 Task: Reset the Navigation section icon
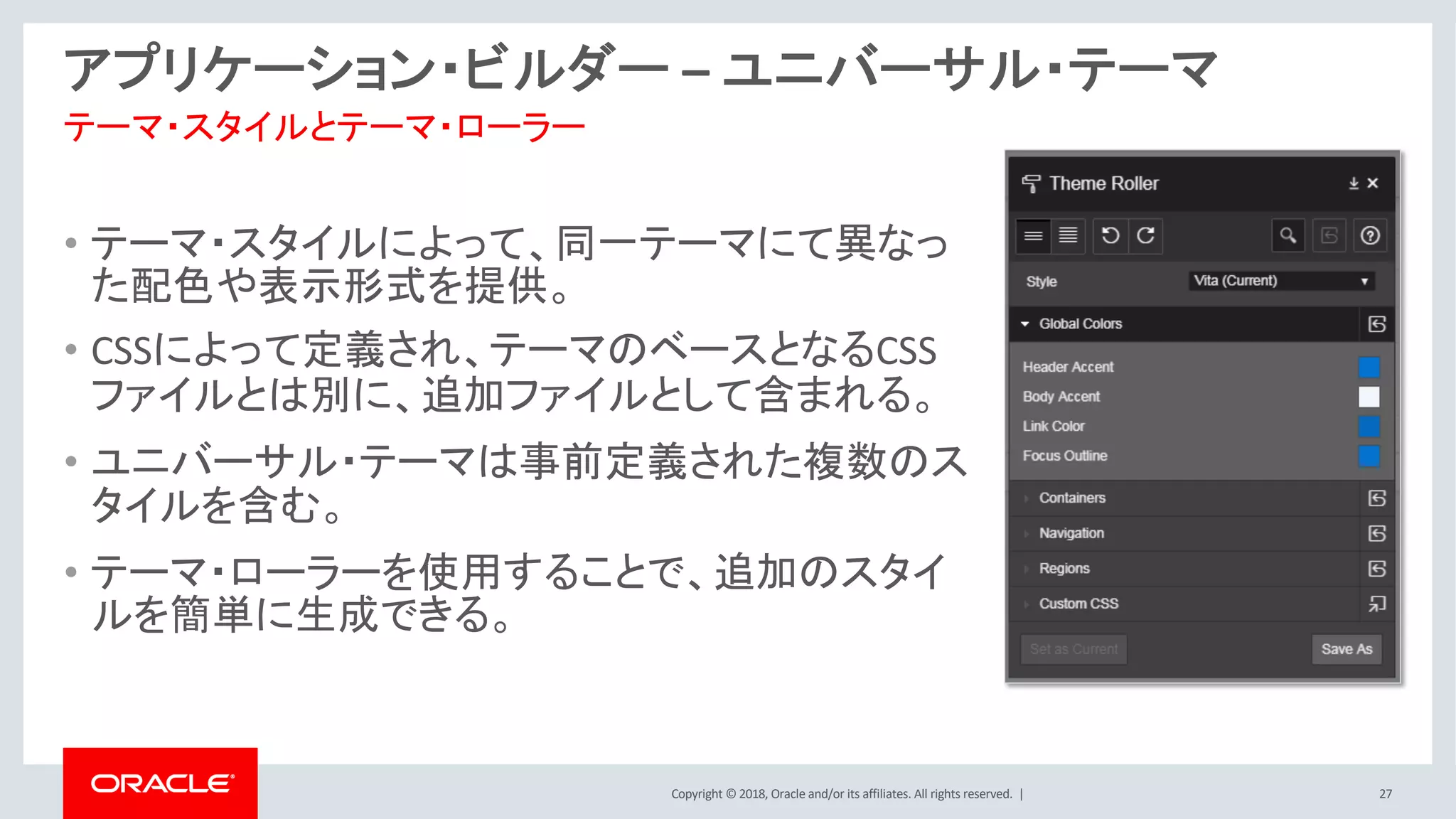[1377, 533]
